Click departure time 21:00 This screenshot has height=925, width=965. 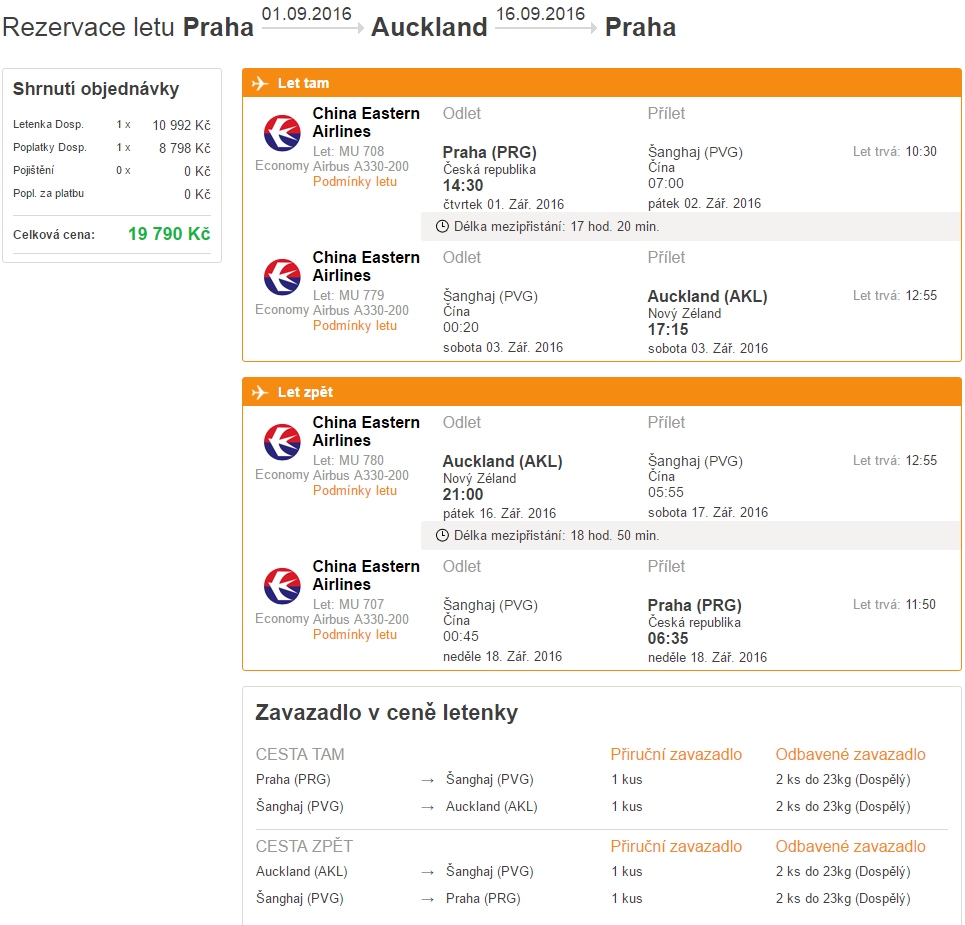click(x=463, y=494)
